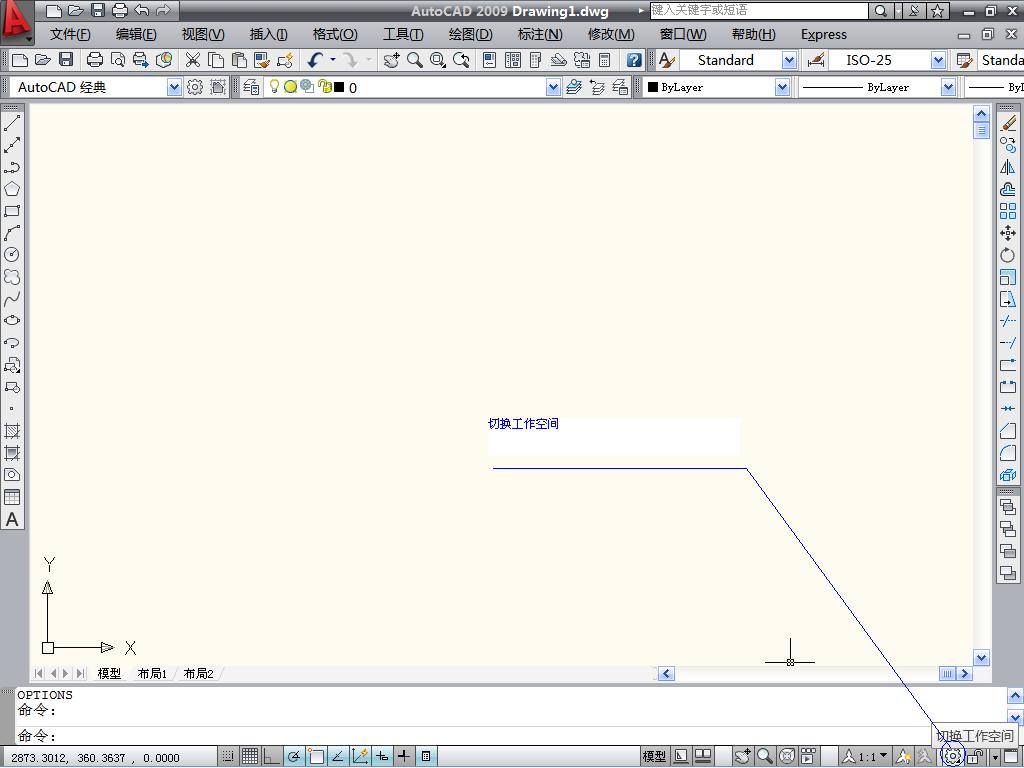Insert a Table from draw toolbar
The height and width of the screenshot is (768, 1024).
(12, 498)
